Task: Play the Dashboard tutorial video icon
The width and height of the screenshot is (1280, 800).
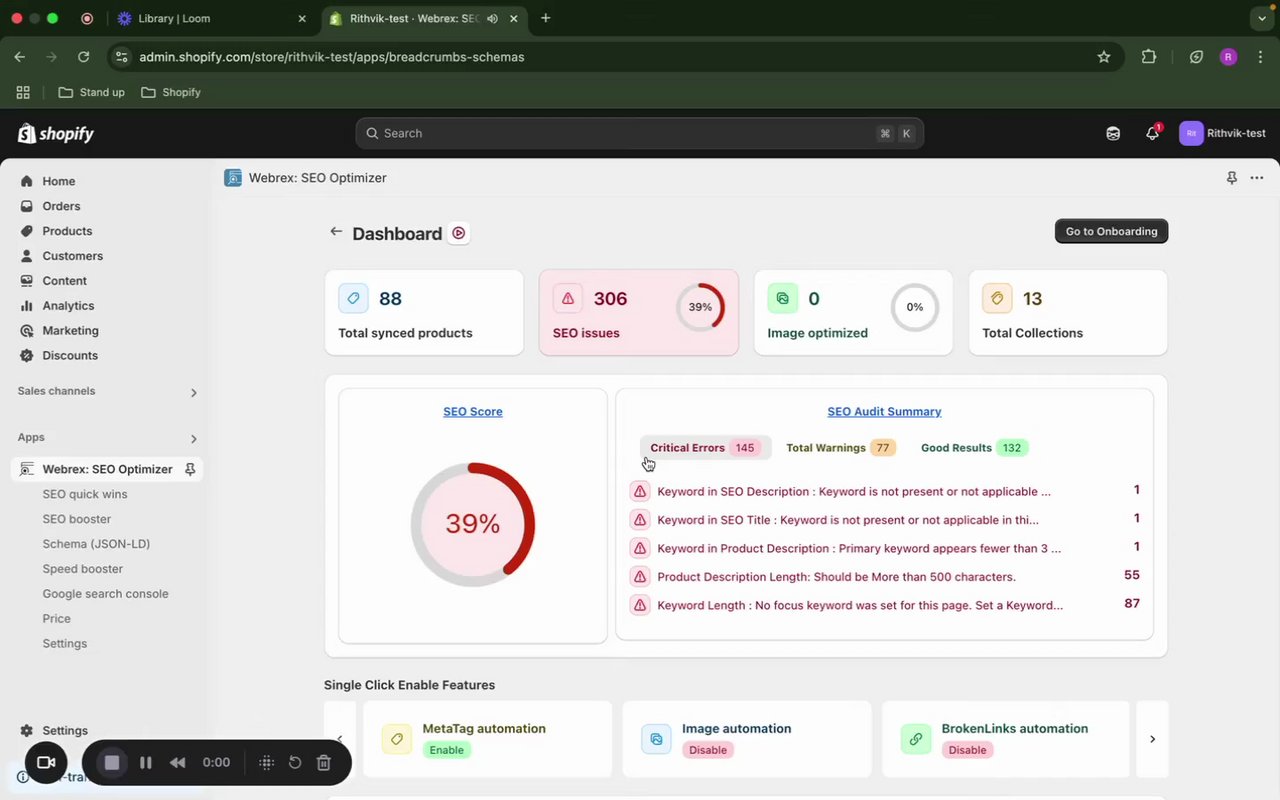Action: click(458, 233)
